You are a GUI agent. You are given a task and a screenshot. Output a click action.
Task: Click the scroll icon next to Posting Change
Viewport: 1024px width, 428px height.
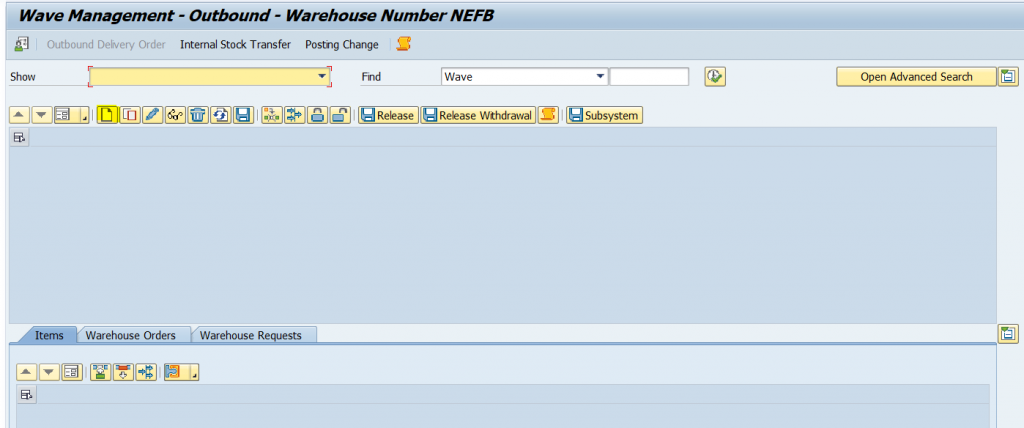pyautogui.click(x=404, y=44)
